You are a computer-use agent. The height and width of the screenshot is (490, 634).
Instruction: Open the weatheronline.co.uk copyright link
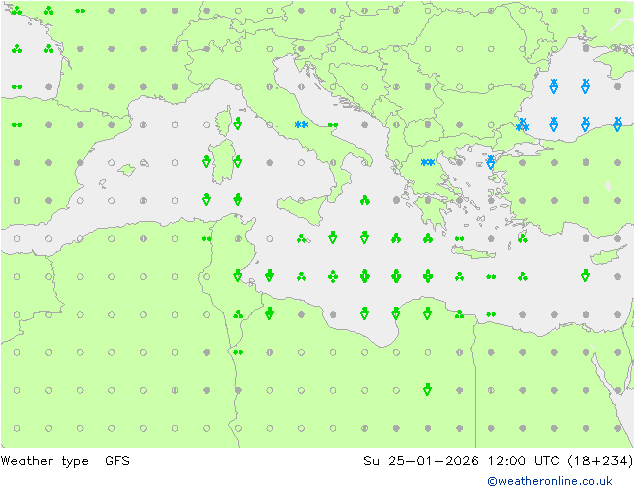pyautogui.click(x=550, y=481)
